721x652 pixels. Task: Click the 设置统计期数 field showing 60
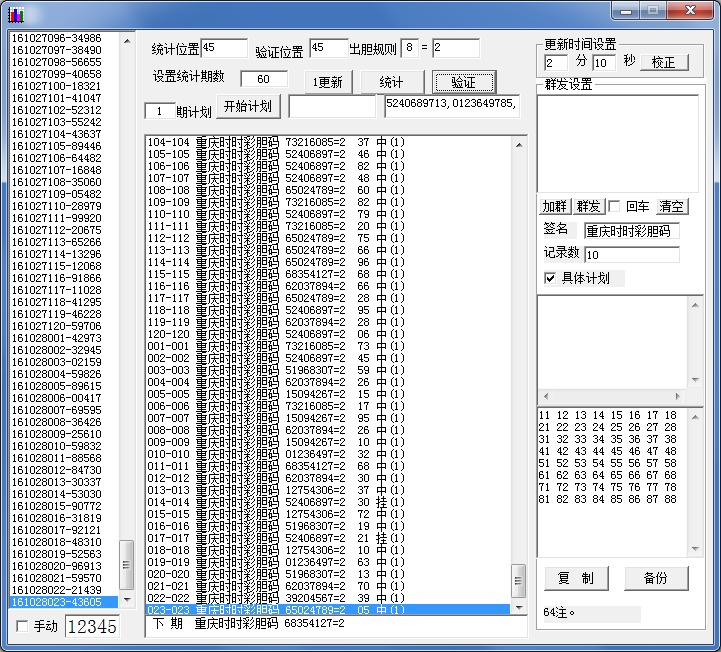(x=264, y=79)
